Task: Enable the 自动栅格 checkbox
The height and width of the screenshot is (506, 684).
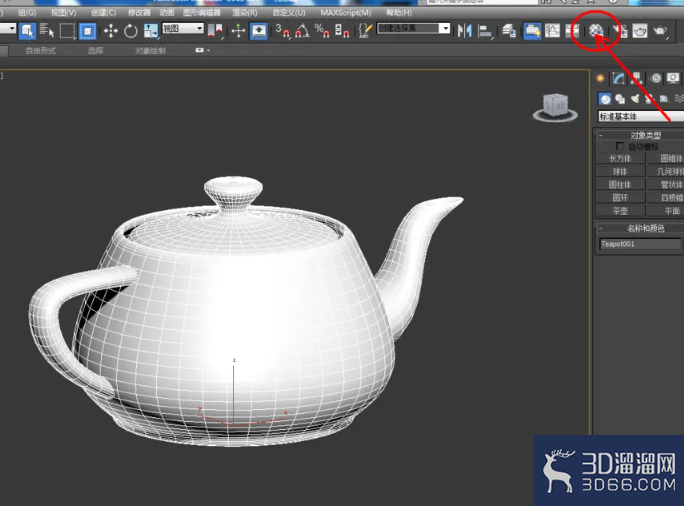Action: pos(619,146)
